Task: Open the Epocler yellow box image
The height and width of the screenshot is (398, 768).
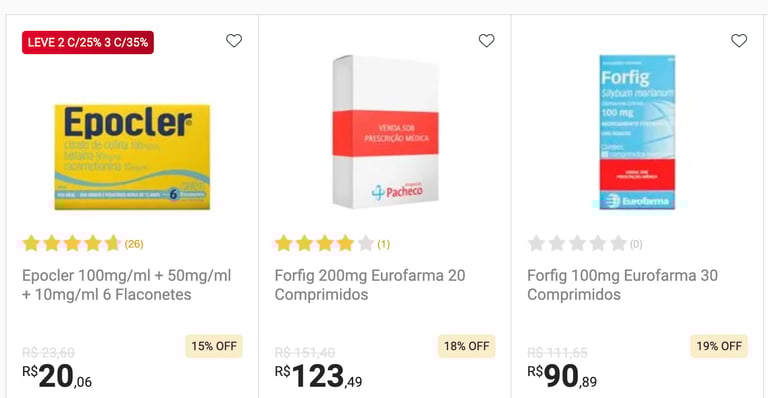Action: pyautogui.click(x=132, y=157)
